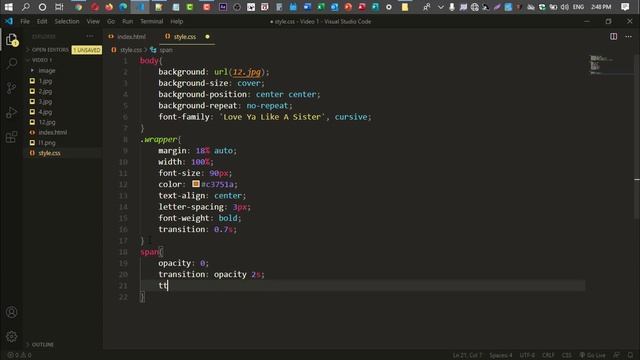Open the Run menu
This screenshot has width=640, height=360.
(127, 21)
